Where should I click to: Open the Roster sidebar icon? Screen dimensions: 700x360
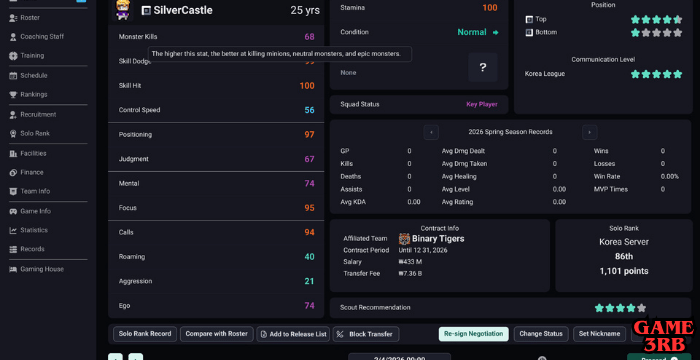(x=13, y=18)
